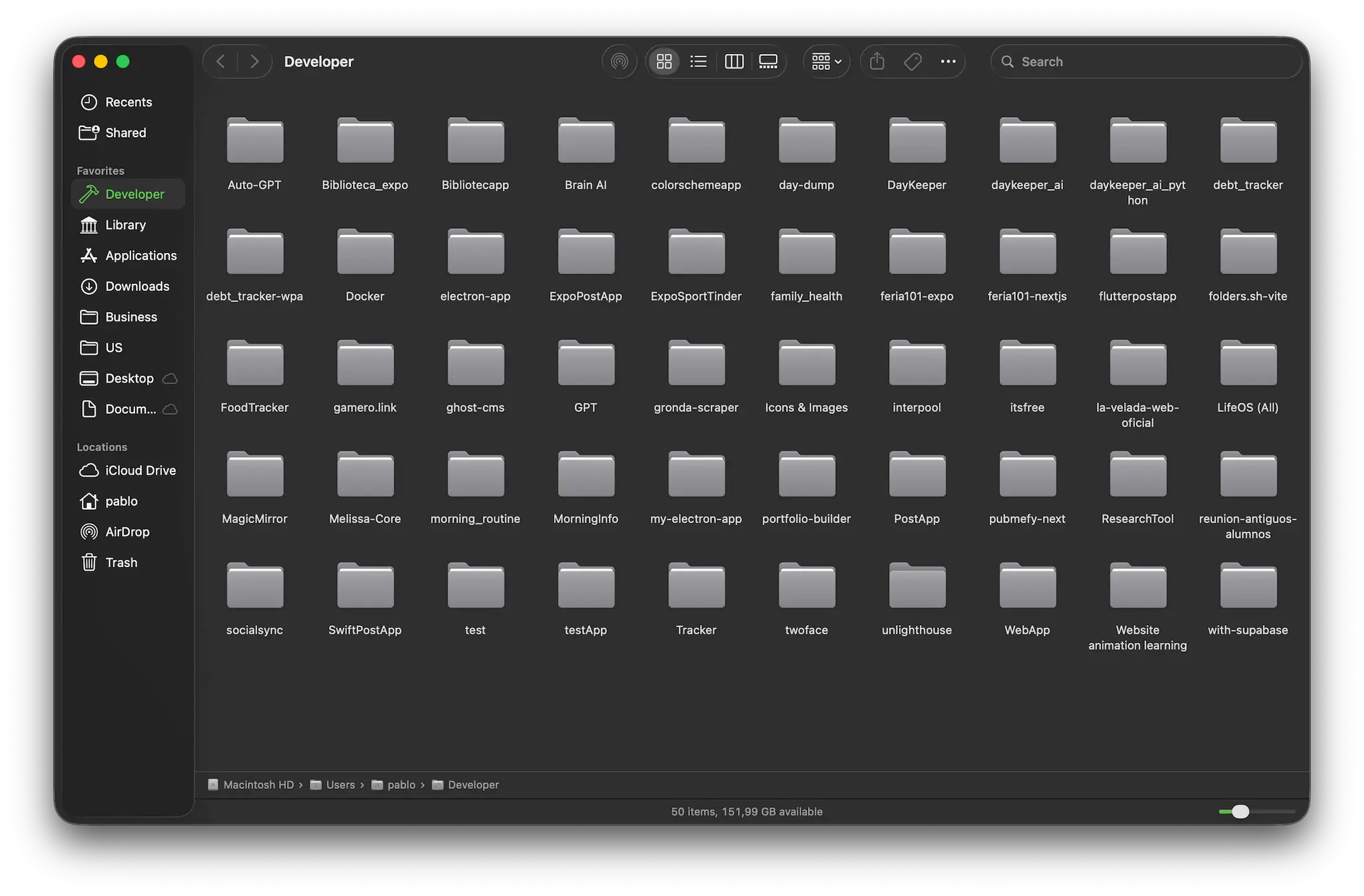Switch to gallery view
The height and width of the screenshot is (896, 1364).
point(768,62)
